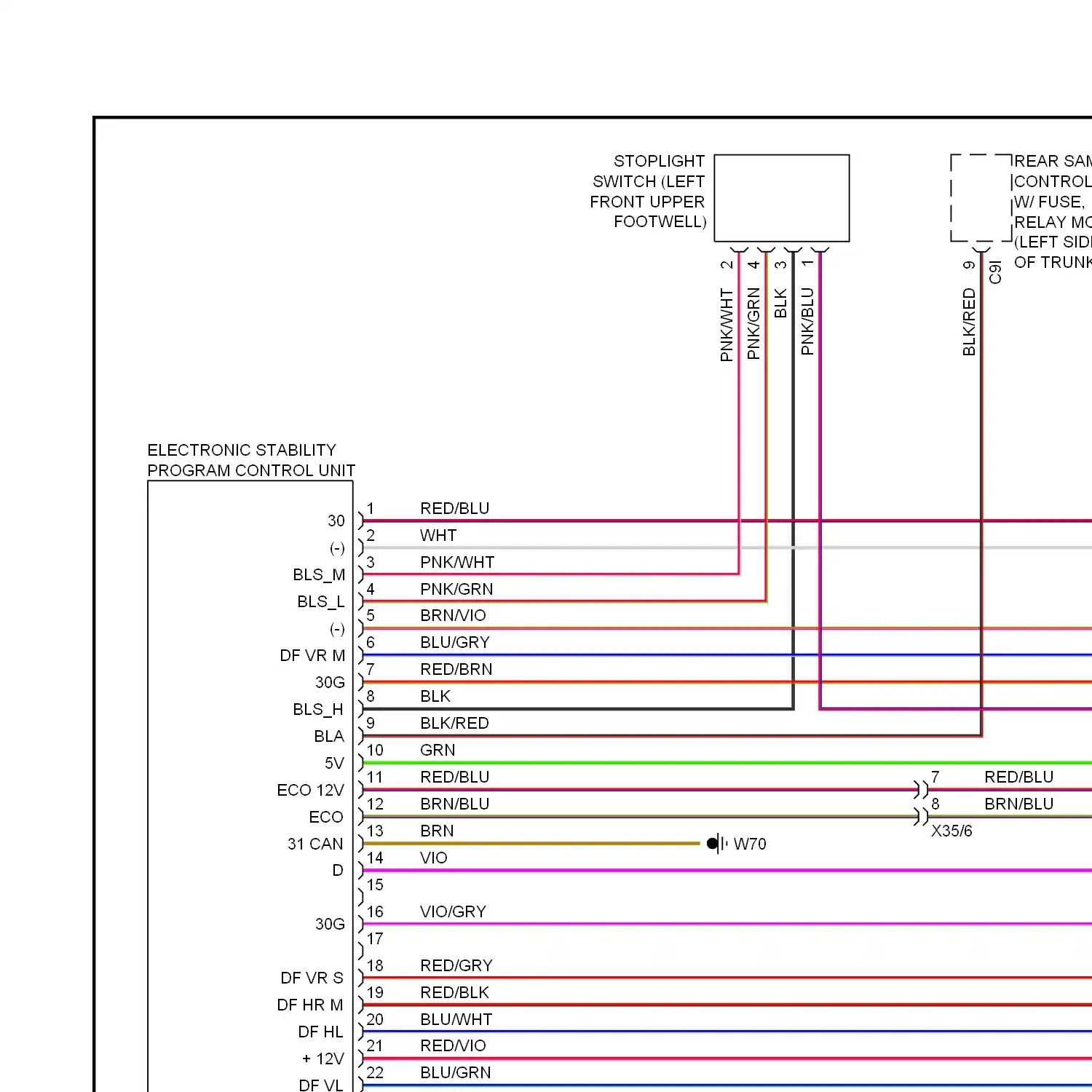Select the 5V terminal label
Viewport: 1092px width, 1092px height.
click(x=334, y=763)
